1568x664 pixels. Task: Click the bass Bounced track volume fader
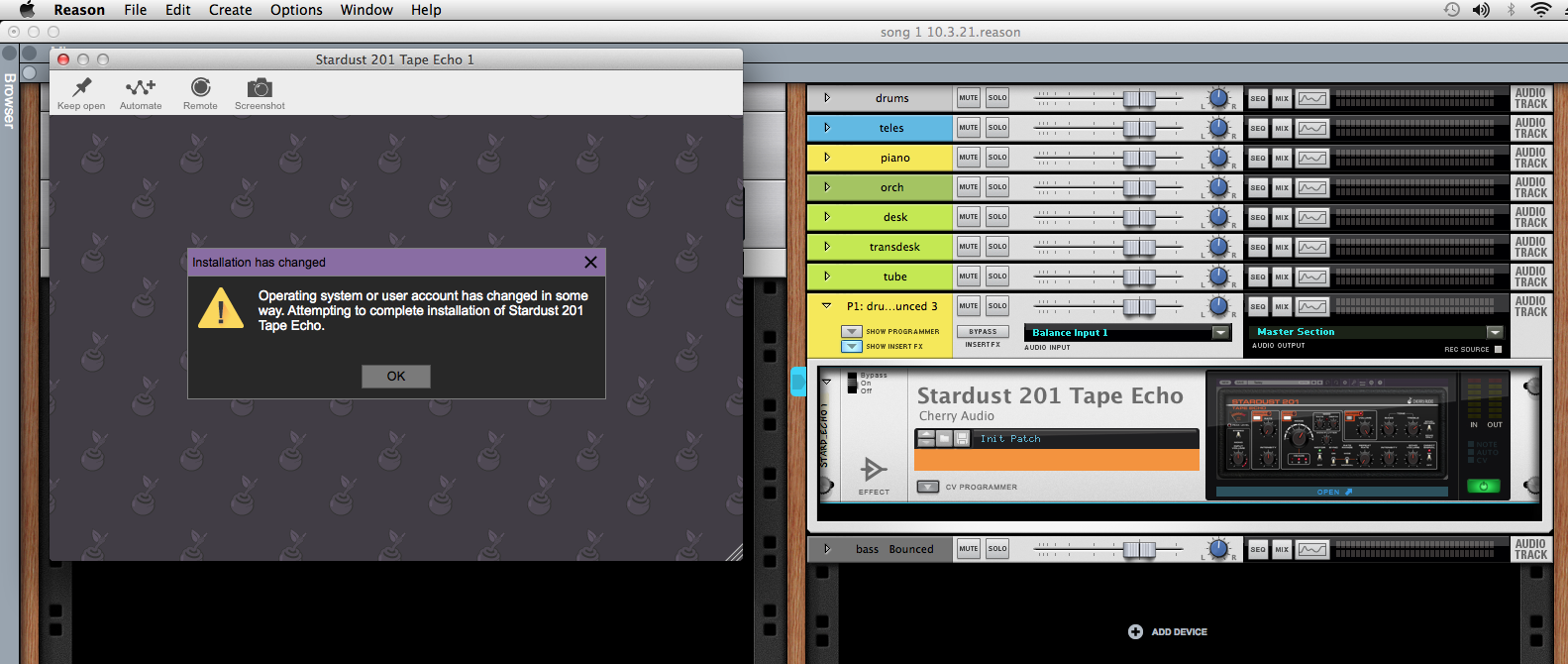click(1139, 549)
